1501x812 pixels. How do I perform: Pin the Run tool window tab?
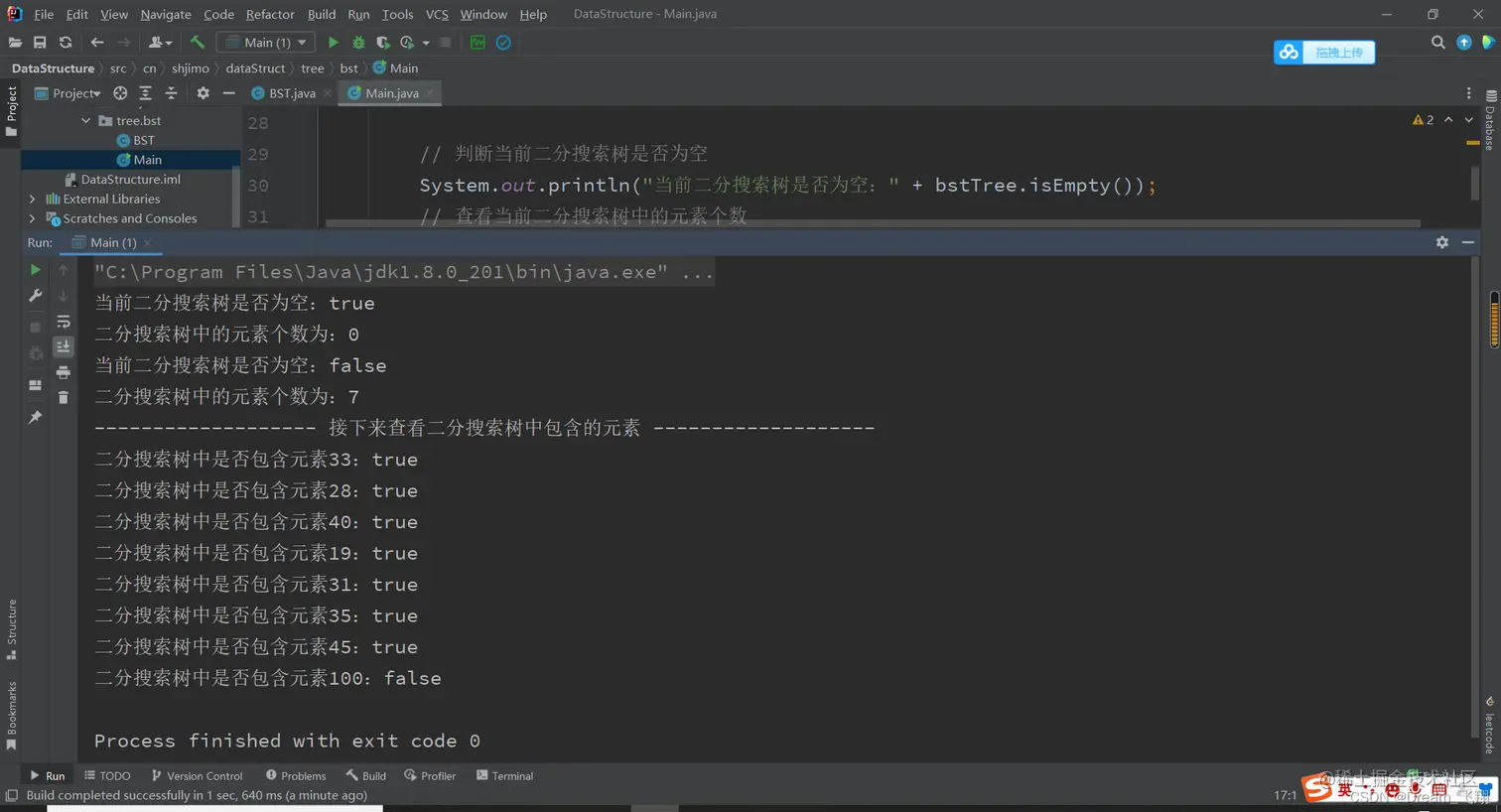(36, 415)
